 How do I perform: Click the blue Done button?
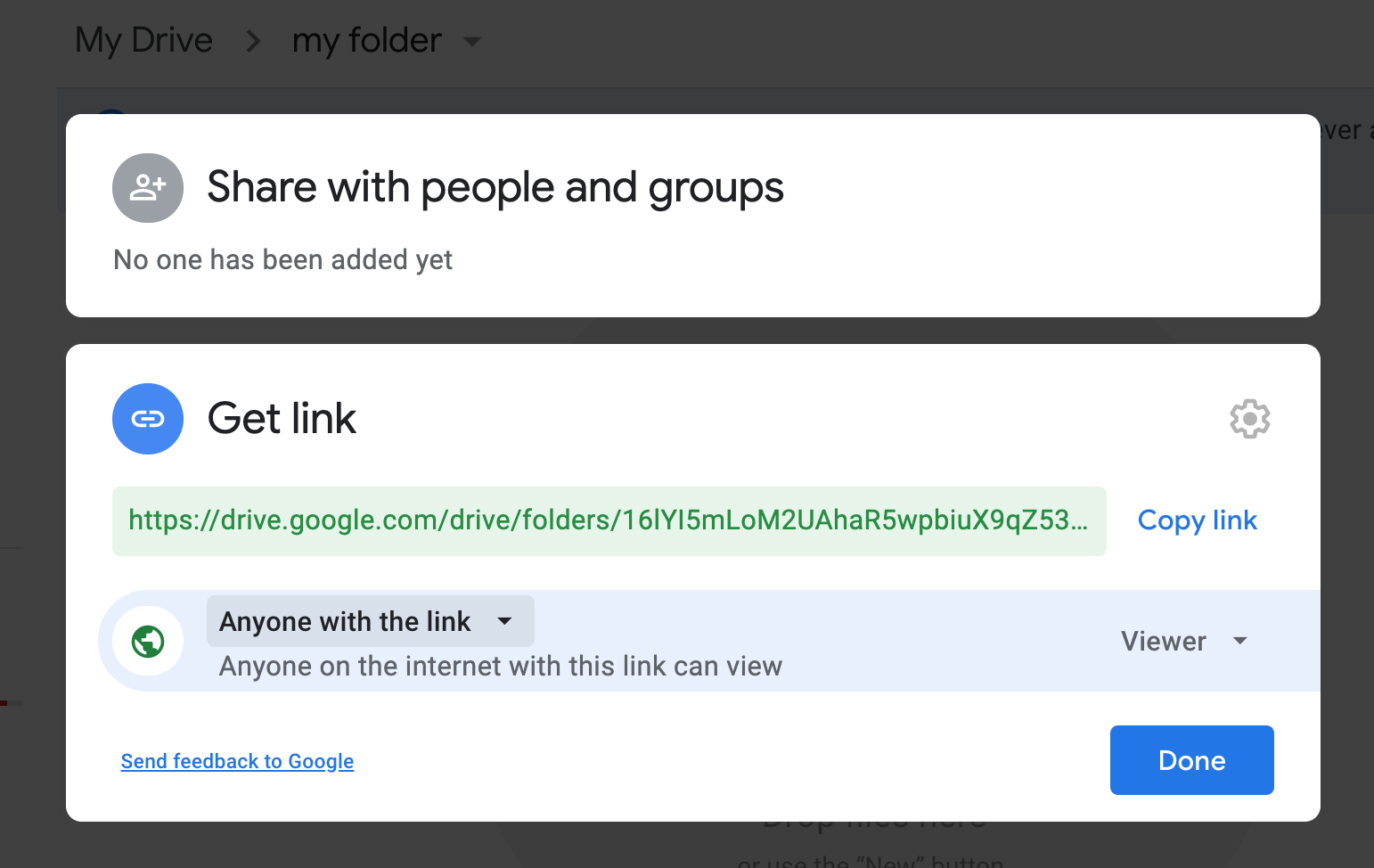click(1191, 760)
